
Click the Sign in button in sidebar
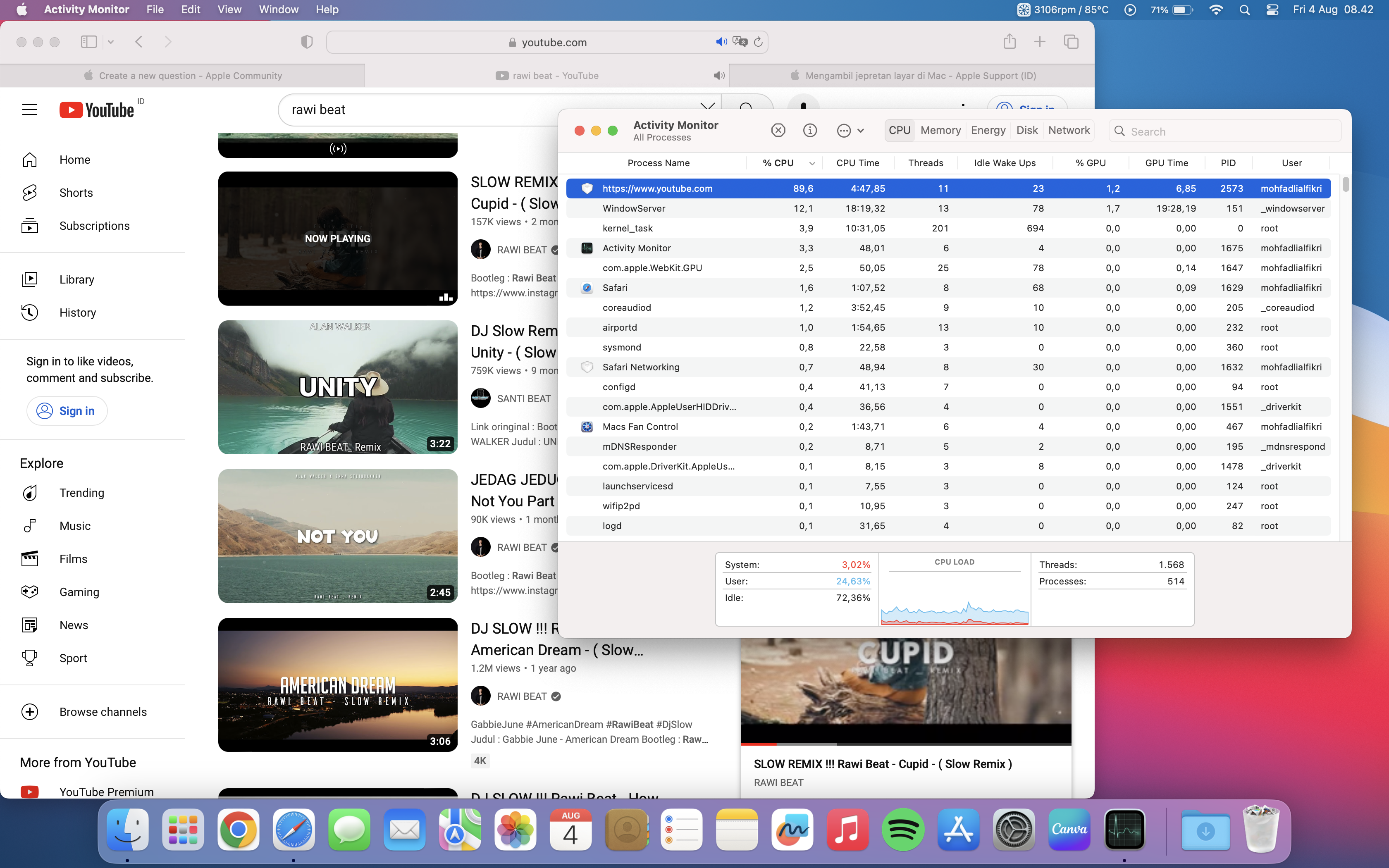67,411
